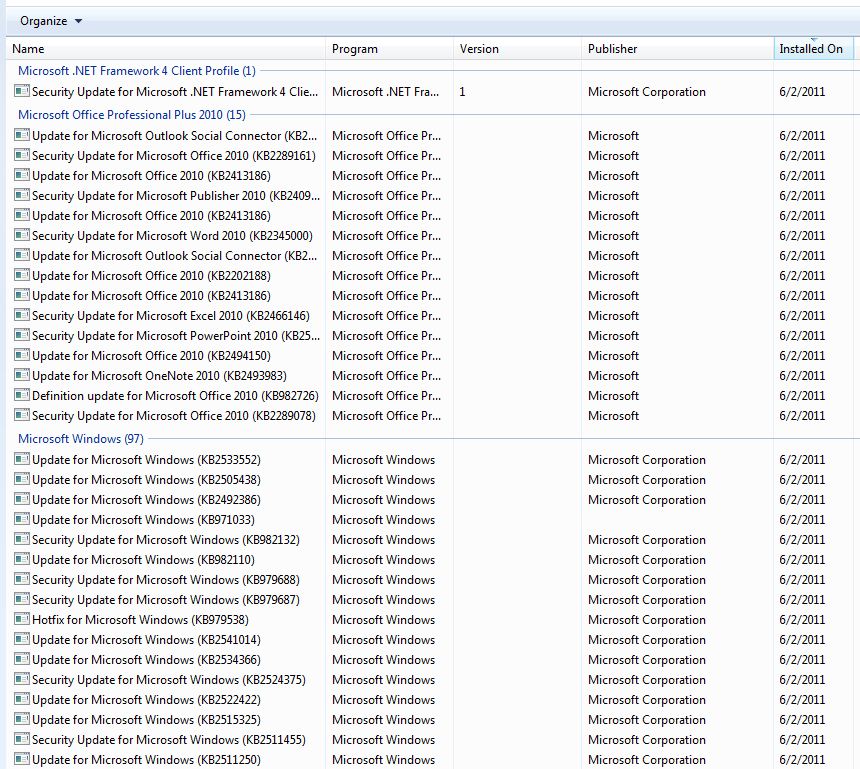860x769 pixels.
Task: Sort list by Name column header
Action: point(28,49)
